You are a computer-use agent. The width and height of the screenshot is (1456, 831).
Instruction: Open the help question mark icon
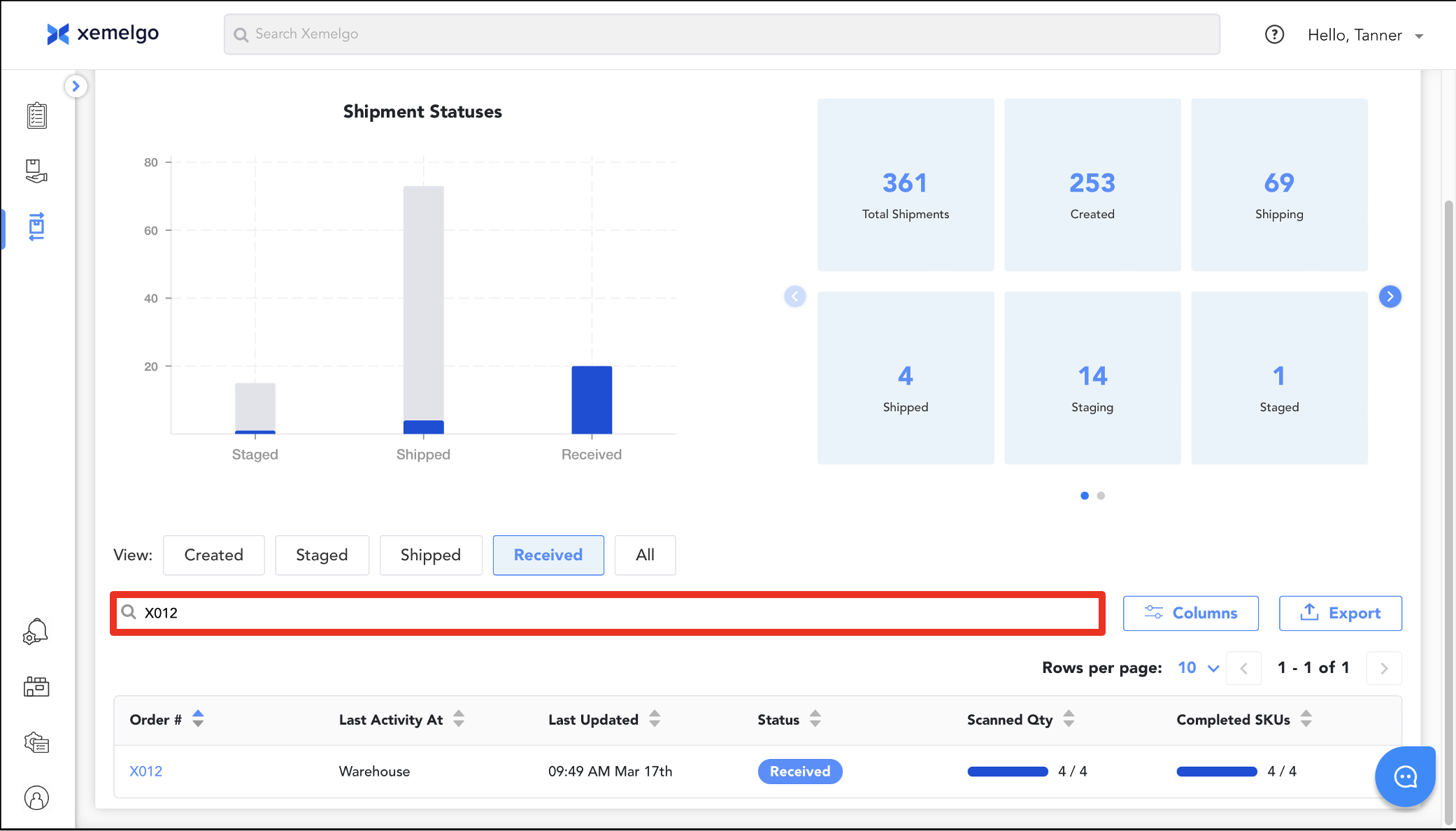point(1274,34)
